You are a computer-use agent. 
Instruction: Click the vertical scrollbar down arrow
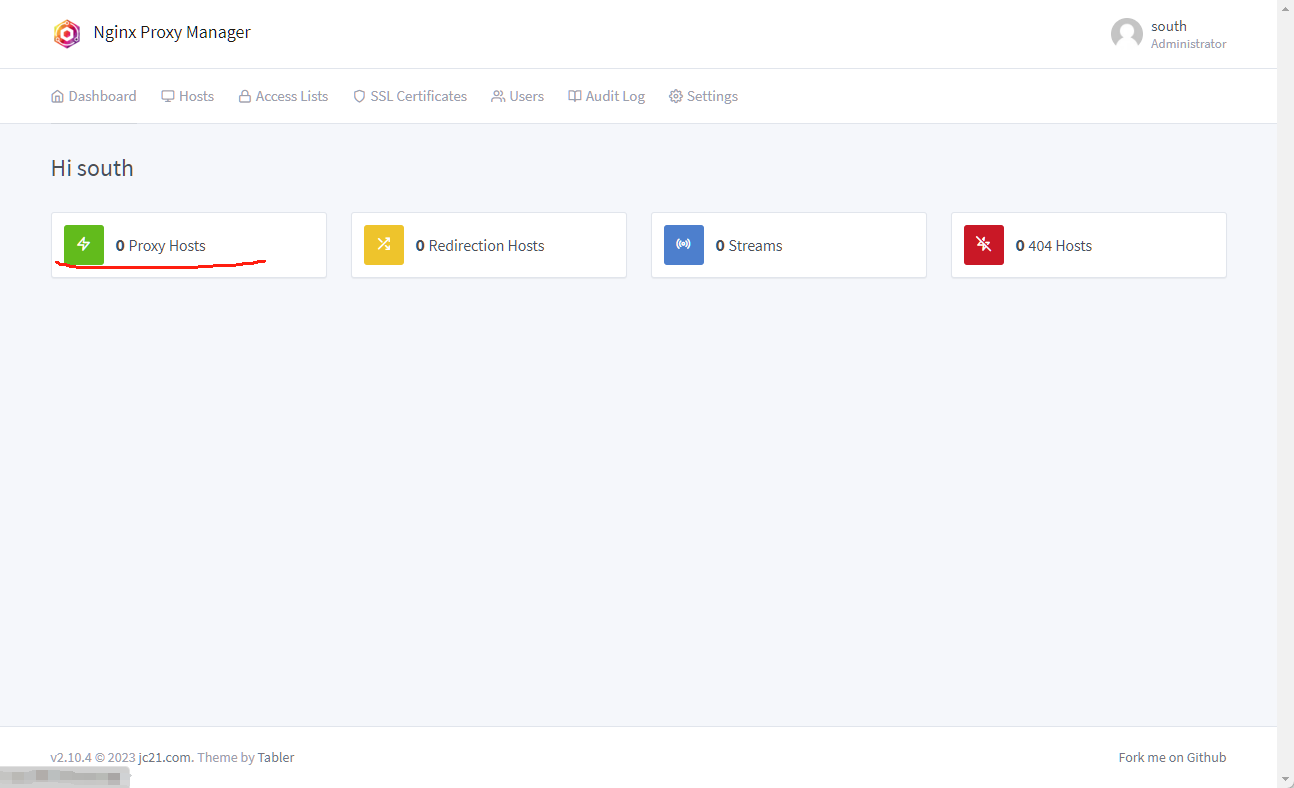tap(1285, 779)
